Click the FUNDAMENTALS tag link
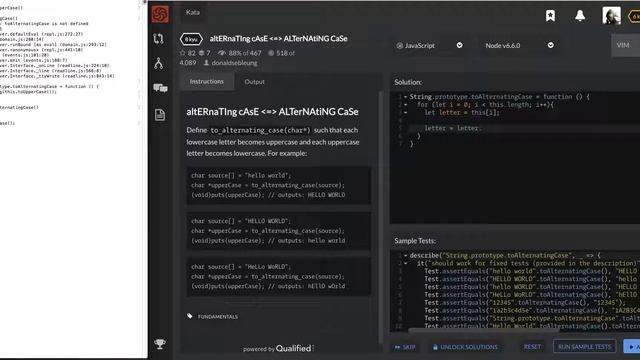The width and height of the screenshot is (640, 360). 218,316
